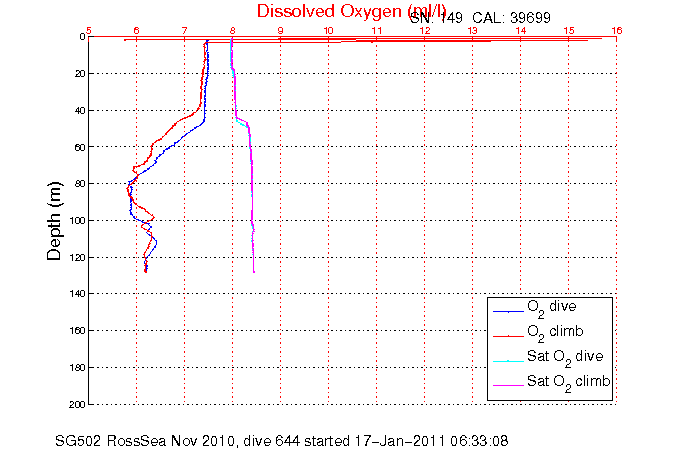Click the red line sample in the legend
Image resolution: width=681 pixels, height=454 pixels.
coord(509,336)
